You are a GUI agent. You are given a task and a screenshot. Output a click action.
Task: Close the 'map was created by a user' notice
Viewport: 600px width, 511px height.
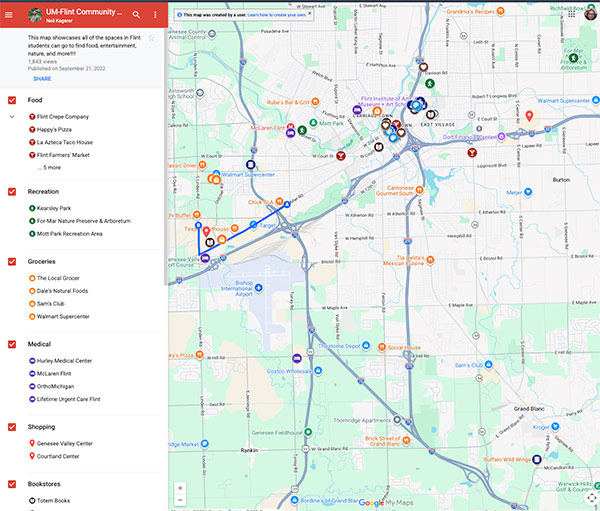point(310,13)
